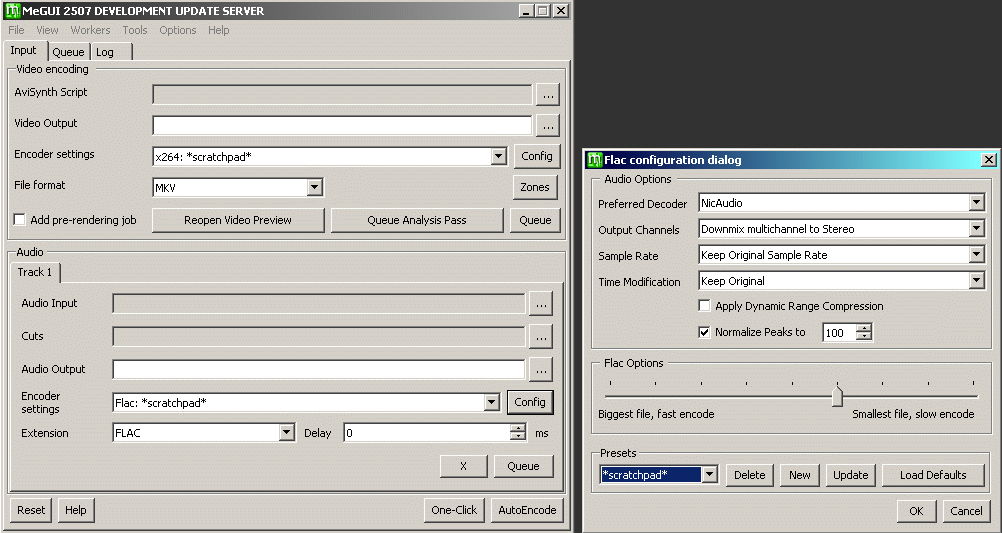Open the Sample Rate dropdown
This screenshot has height=533, width=1002.
click(976, 255)
